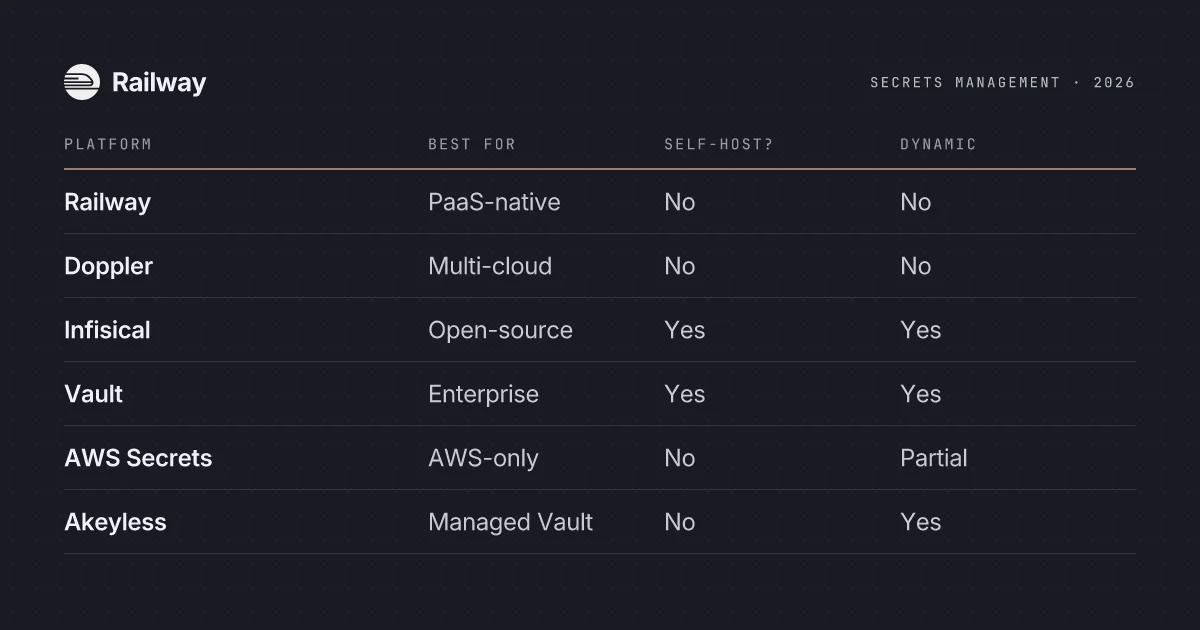Click Self-host 'No' in the Railway row

(679, 202)
